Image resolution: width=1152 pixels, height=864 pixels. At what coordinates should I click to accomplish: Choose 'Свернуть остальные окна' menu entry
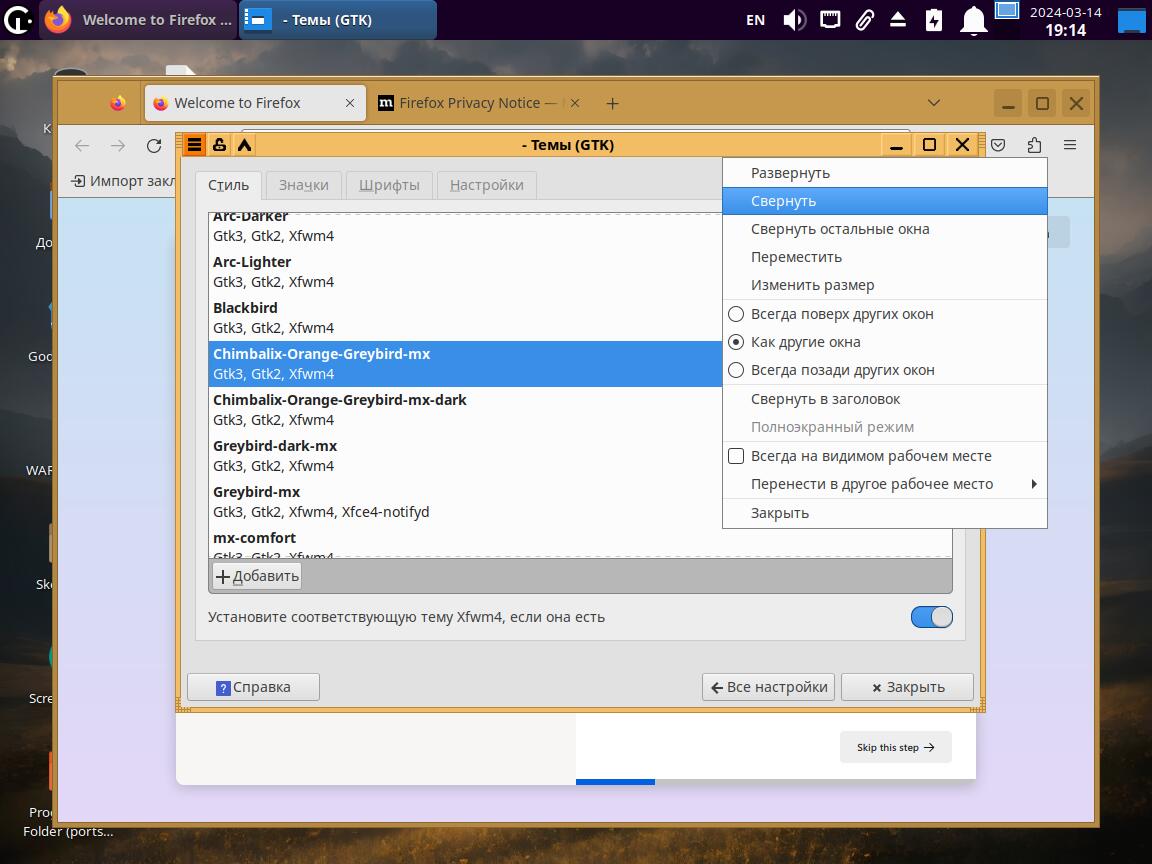pos(840,229)
